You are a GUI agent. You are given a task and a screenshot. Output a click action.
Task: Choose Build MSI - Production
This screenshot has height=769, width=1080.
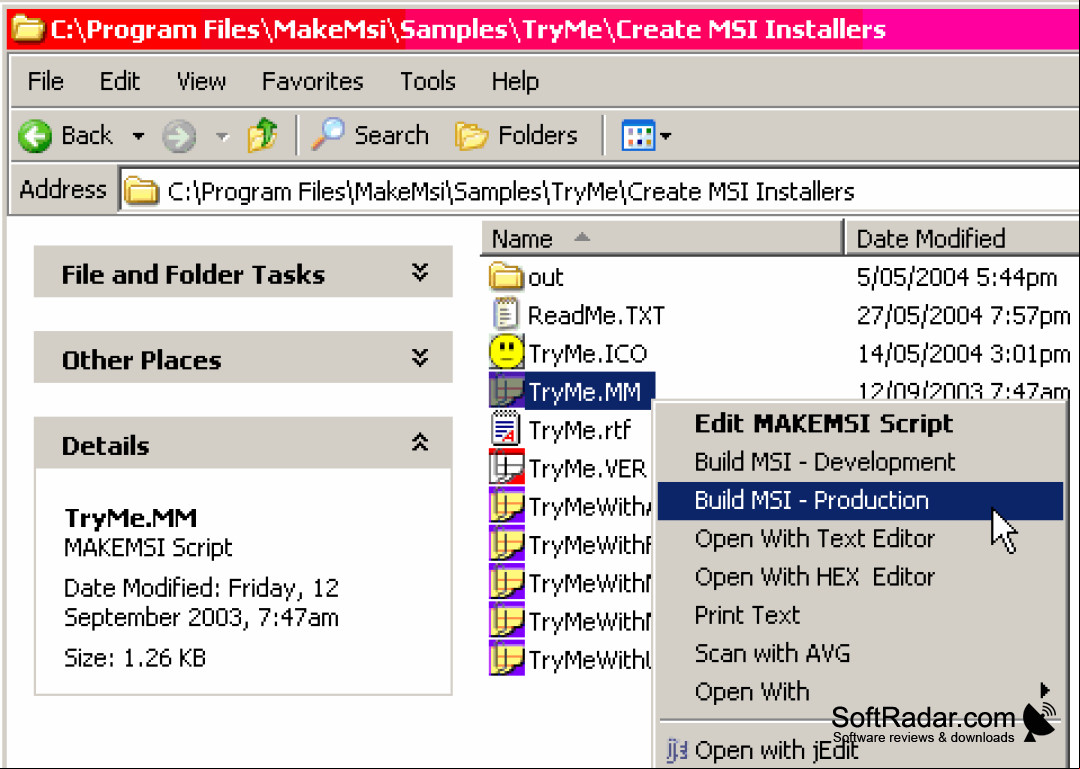(860, 500)
